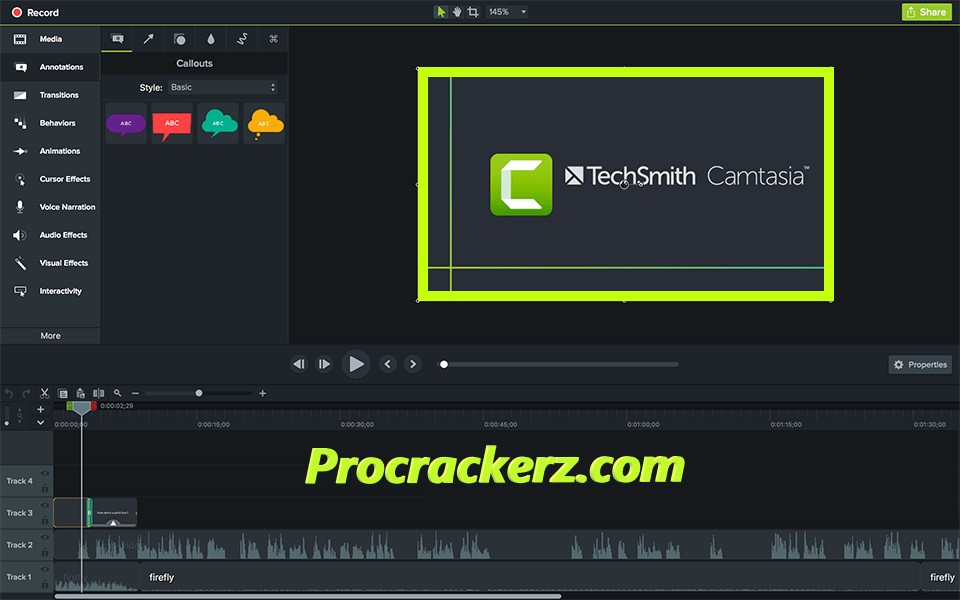The image size is (960, 600).
Task: Toggle visibility eye for Track 1
Action: pos(44,569)
